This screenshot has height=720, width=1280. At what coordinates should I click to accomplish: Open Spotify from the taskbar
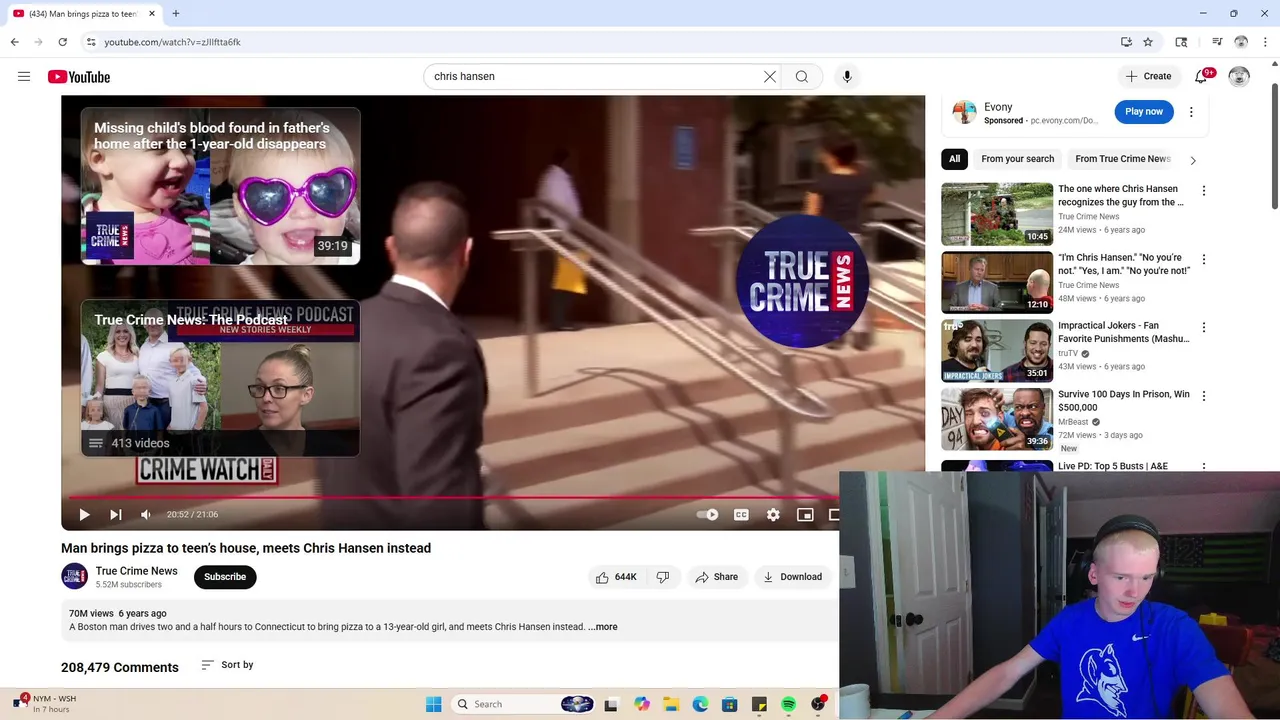(788, 704)
